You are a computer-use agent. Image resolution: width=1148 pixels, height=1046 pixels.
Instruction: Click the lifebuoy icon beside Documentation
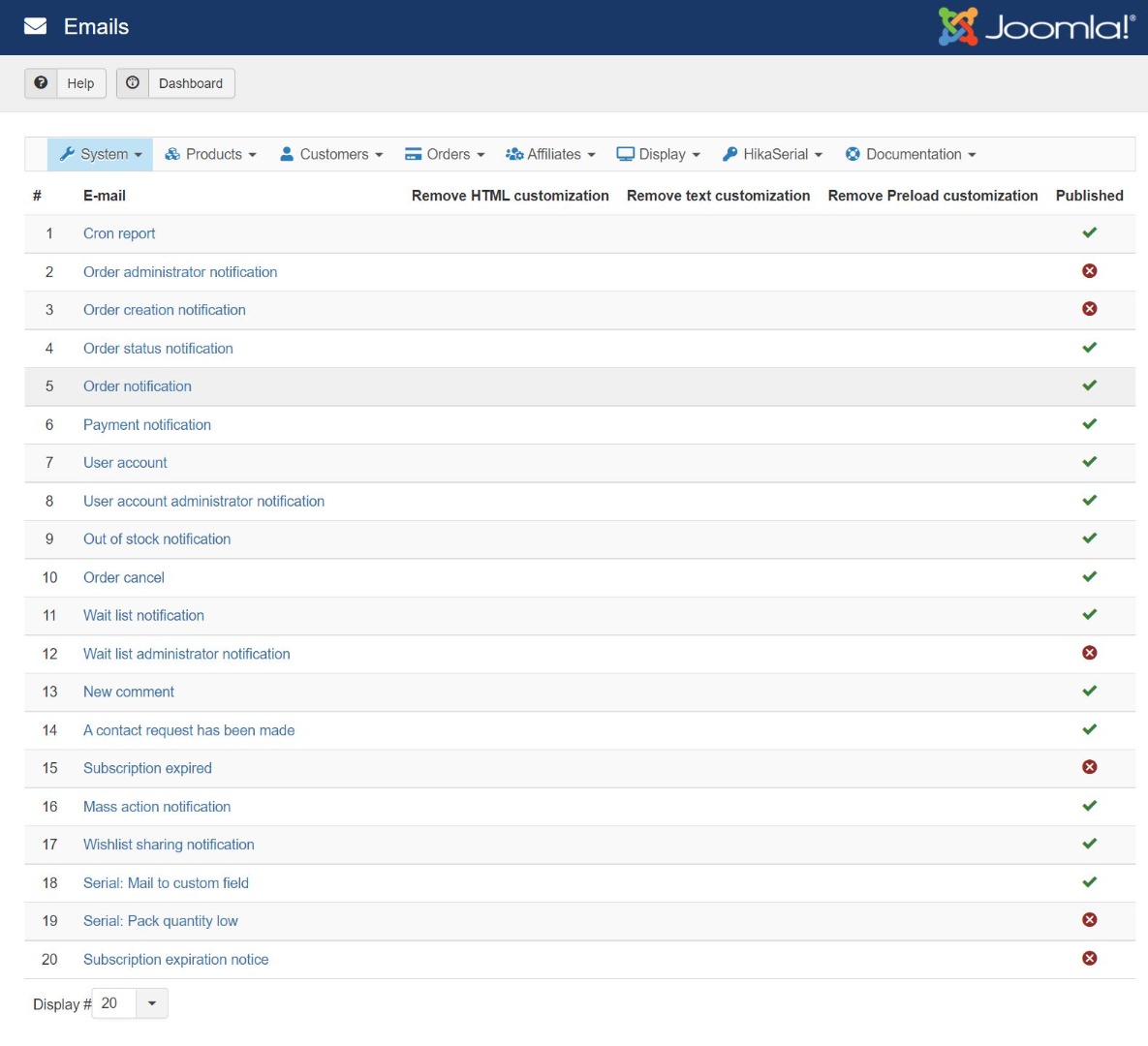[853, 154]
